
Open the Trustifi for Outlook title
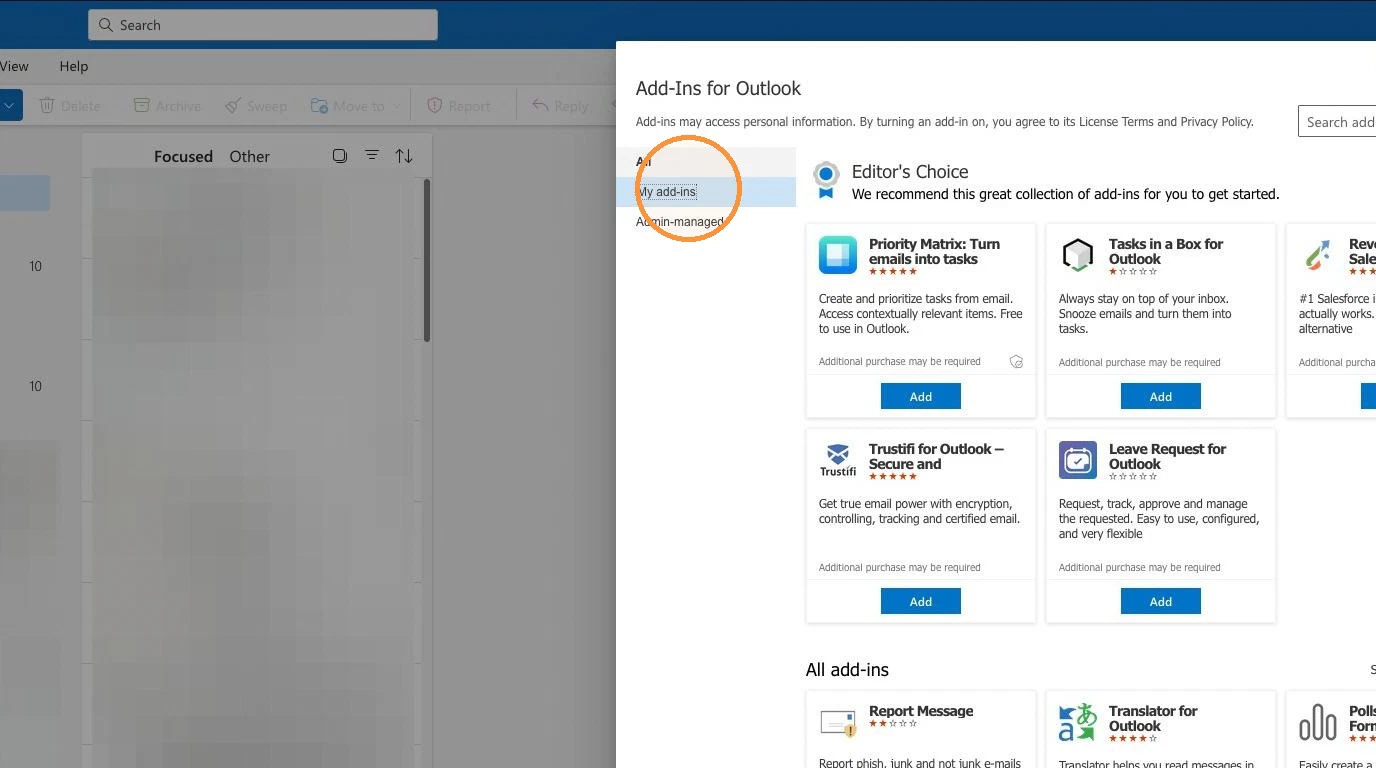tap(936, 456)
